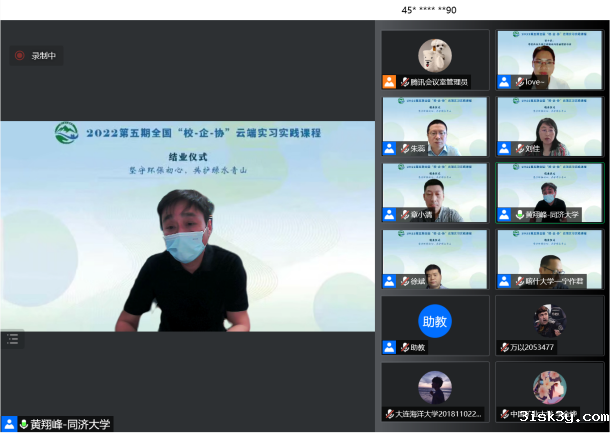Click the red recording indicator icon
This screenshot has width=610, height=433.
click(19, 56)
